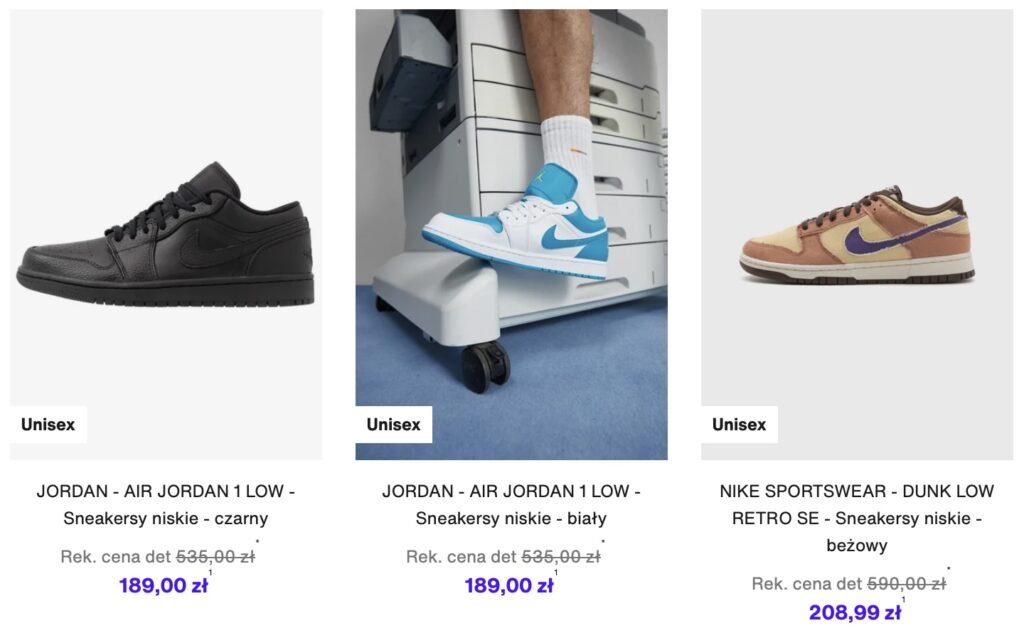Click the Unisex badge on the Dunk Low

[x=739, y=425]
